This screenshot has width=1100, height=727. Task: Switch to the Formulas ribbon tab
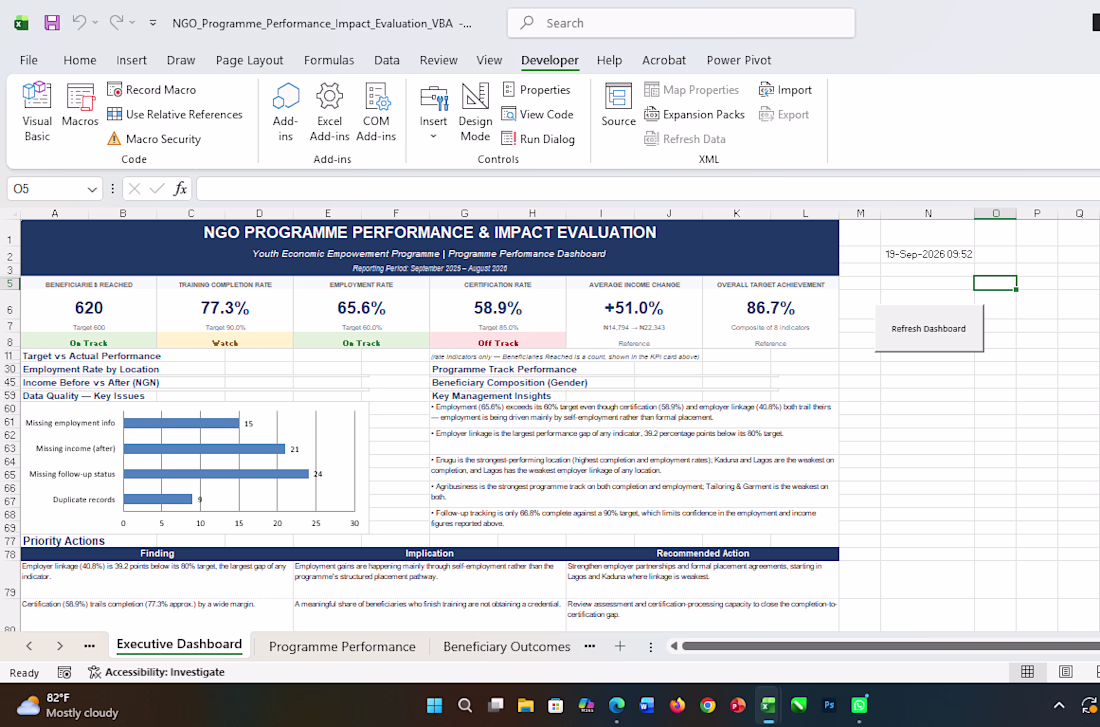(329, 60)
